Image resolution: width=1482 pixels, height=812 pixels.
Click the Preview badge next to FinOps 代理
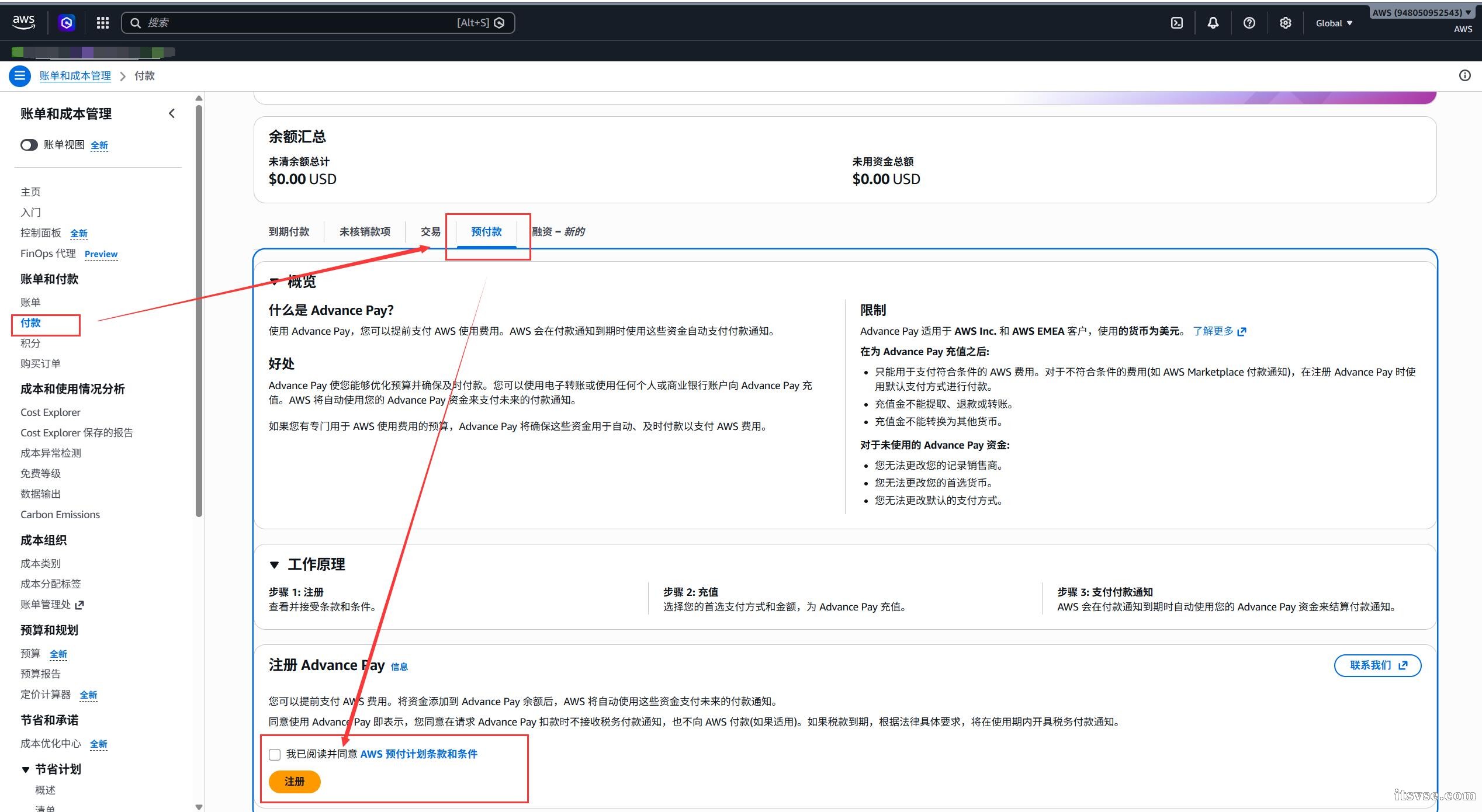(101, 254)
